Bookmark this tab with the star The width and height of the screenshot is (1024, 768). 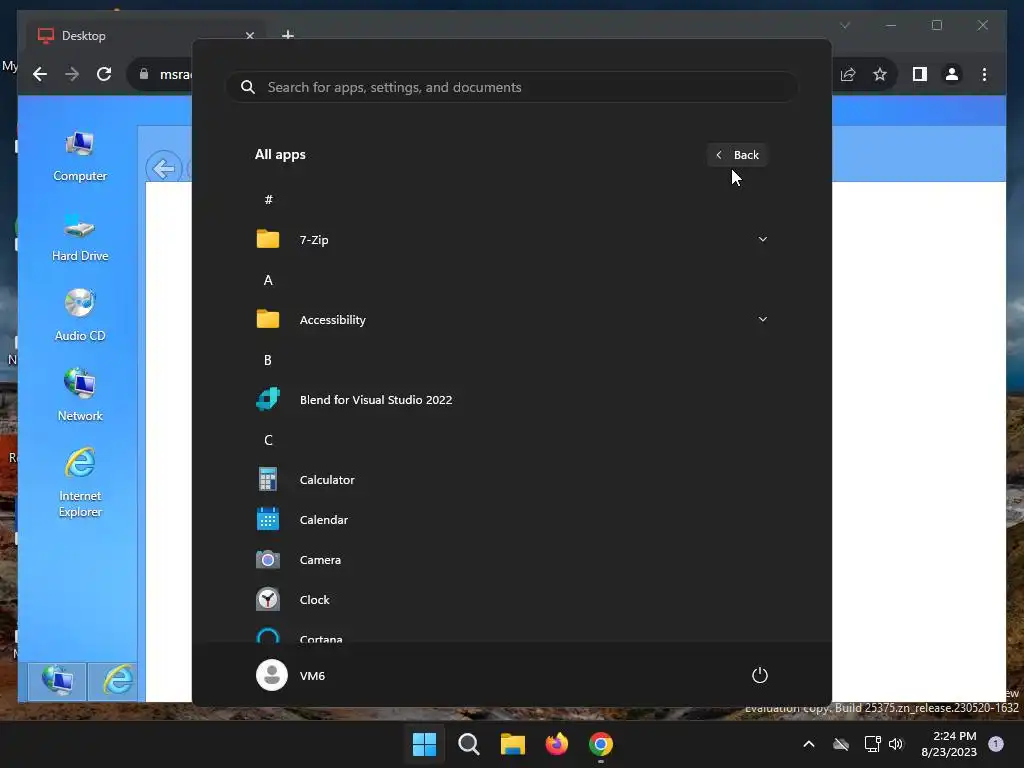880,74
